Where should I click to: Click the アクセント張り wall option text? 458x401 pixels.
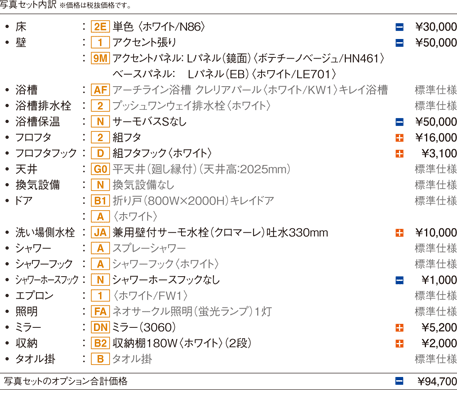[144, 42]
